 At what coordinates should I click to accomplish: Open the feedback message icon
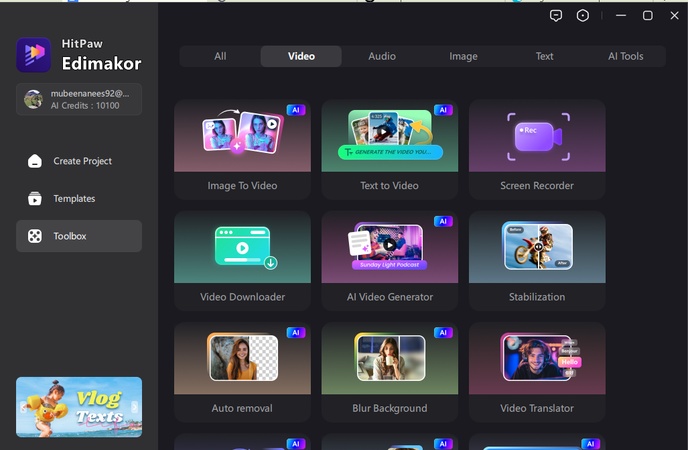(x=555, y=16)
